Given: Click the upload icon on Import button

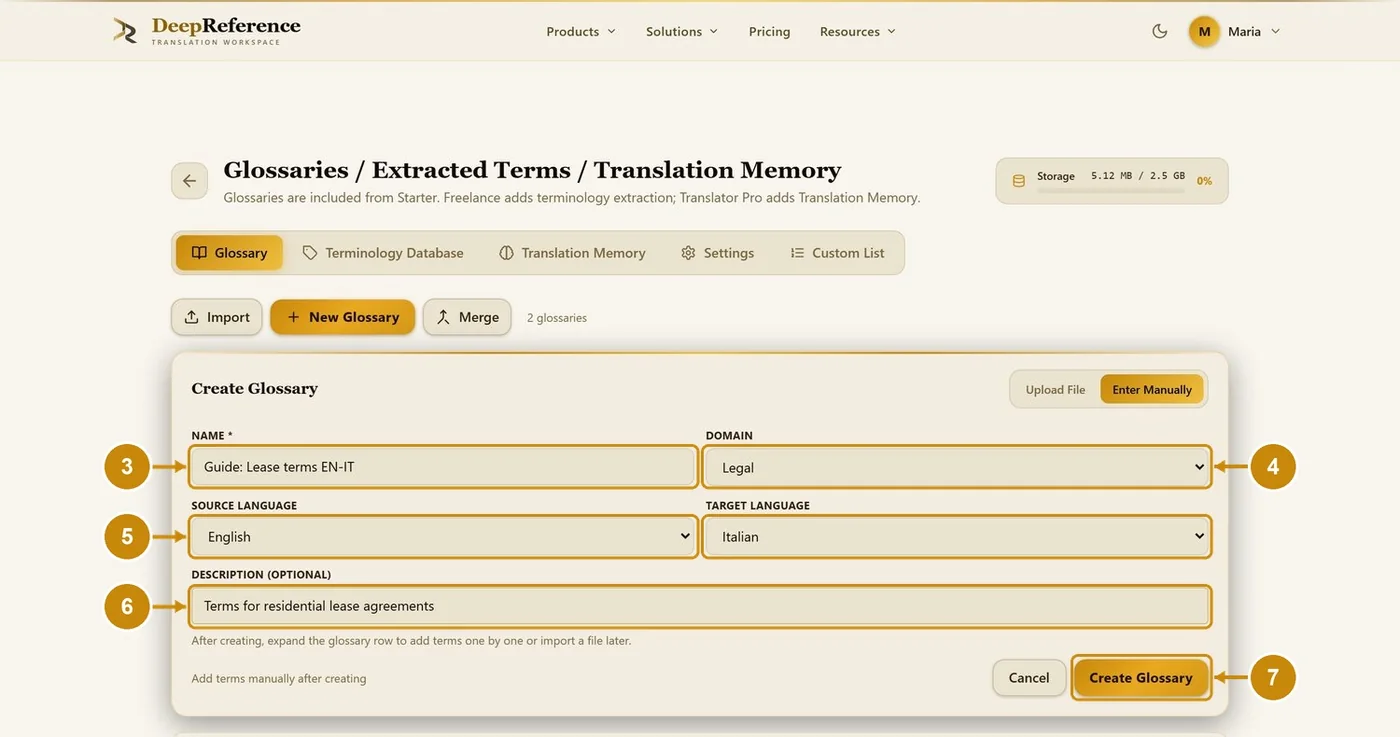Looking at the screenshot, I should click(x=191, y=317).
